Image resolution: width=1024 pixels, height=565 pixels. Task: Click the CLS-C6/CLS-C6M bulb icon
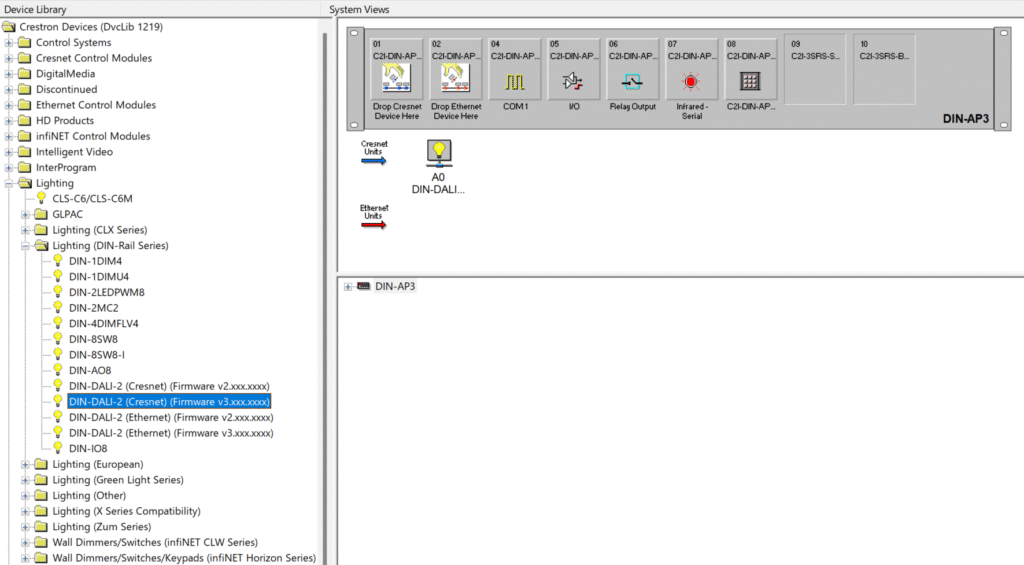click(x=41, y=198)
